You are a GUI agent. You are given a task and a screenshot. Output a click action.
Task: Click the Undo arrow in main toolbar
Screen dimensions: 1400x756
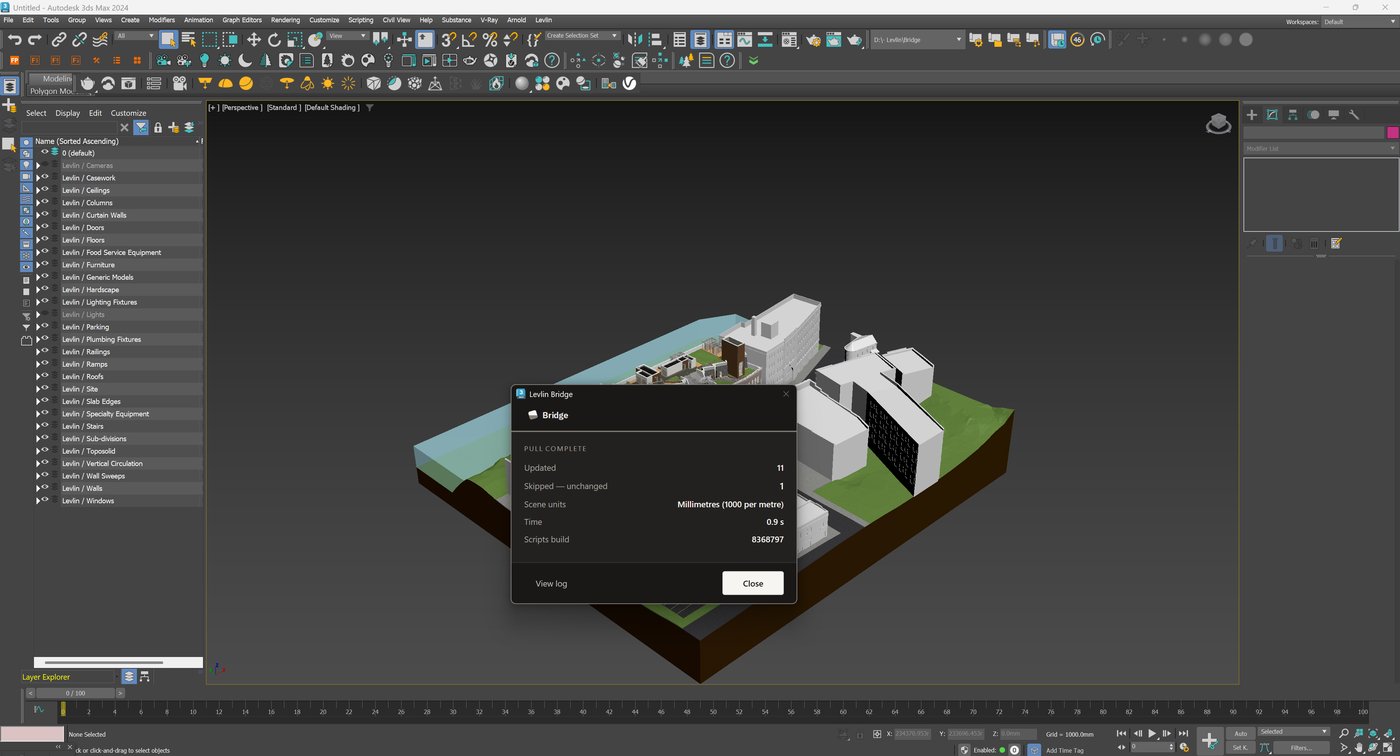coord(14,40)
